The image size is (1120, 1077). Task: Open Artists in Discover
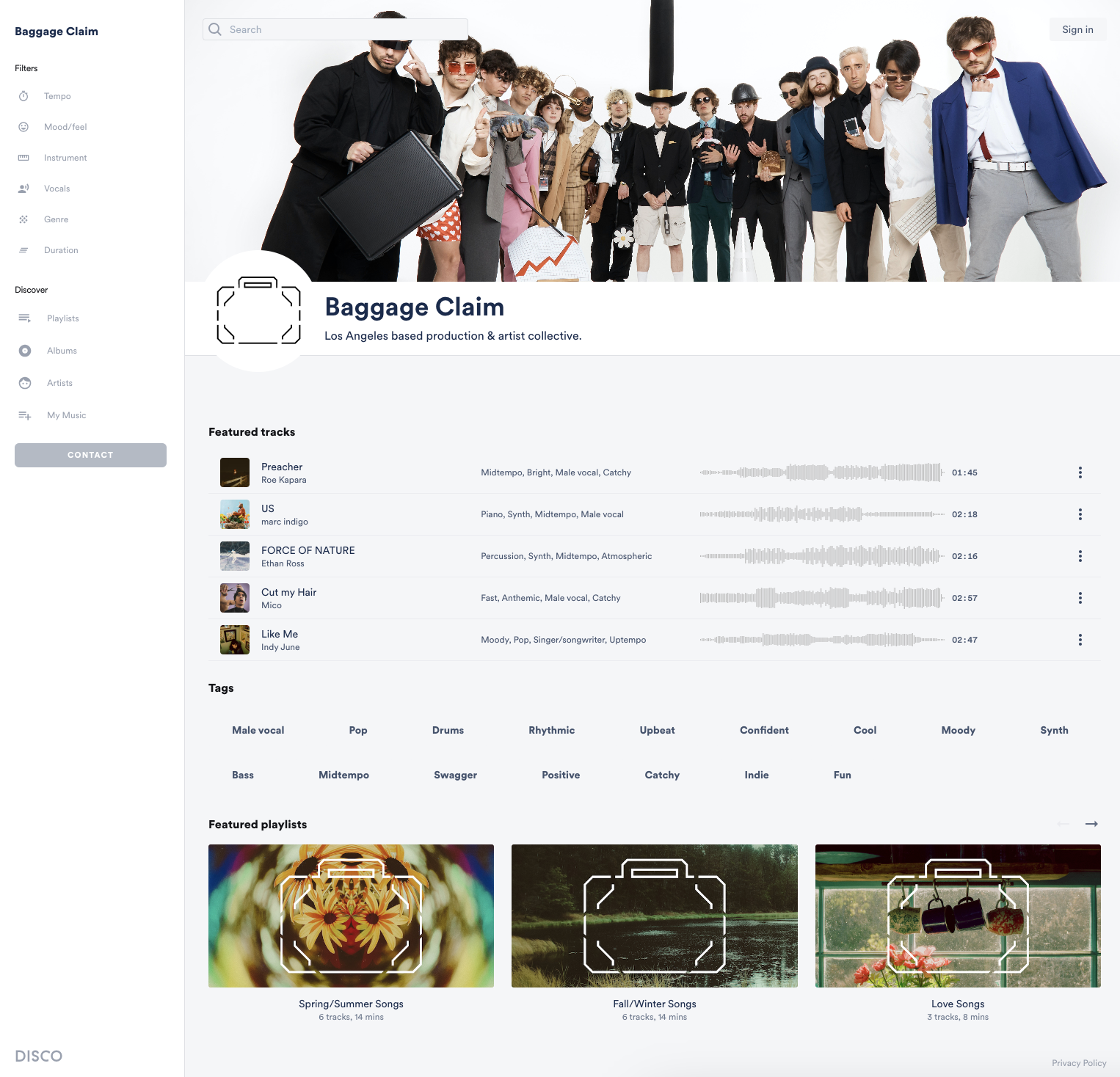(x=60, y=383)
